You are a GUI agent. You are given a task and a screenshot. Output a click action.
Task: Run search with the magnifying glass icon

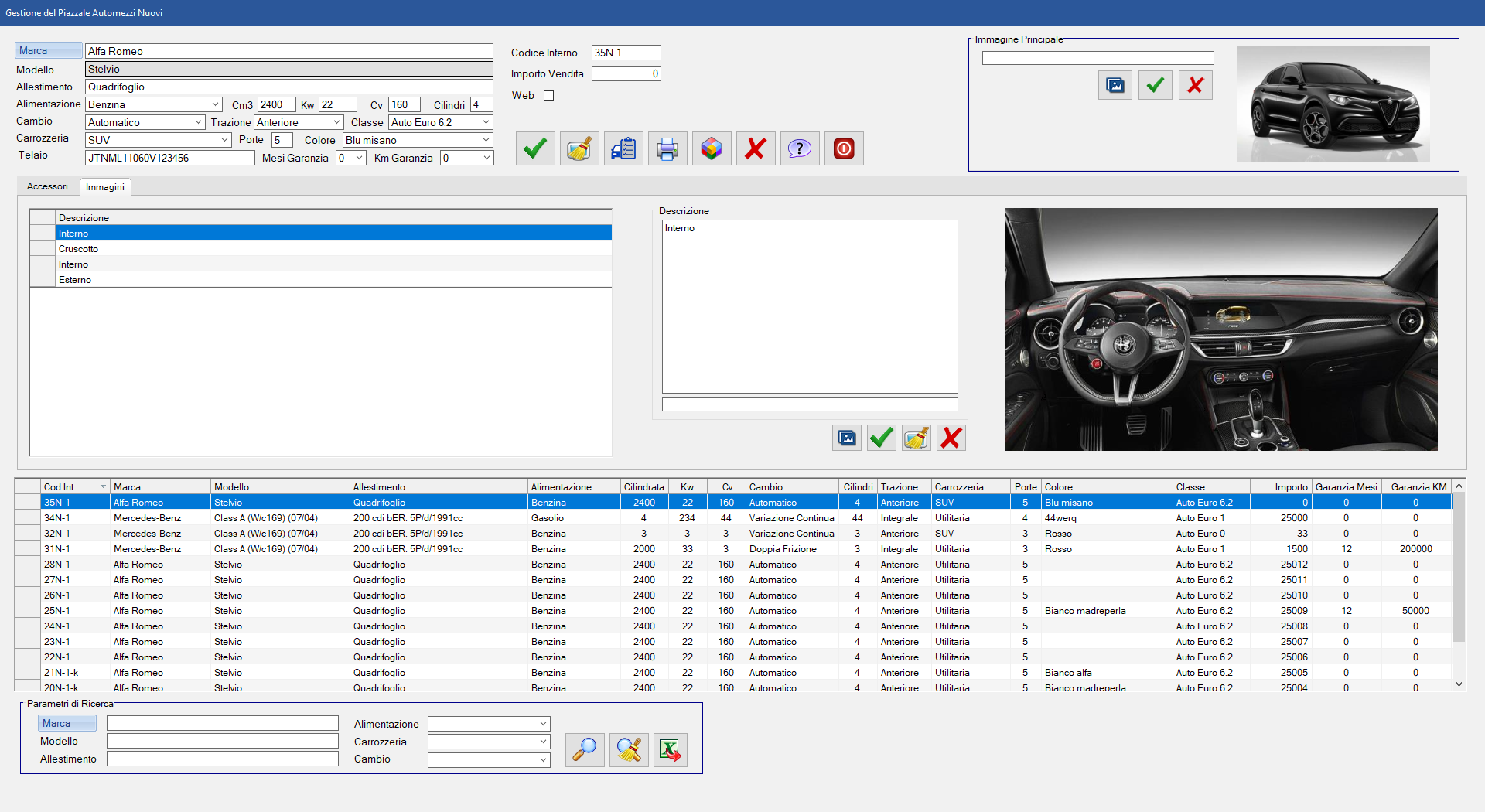coord(585,749)
